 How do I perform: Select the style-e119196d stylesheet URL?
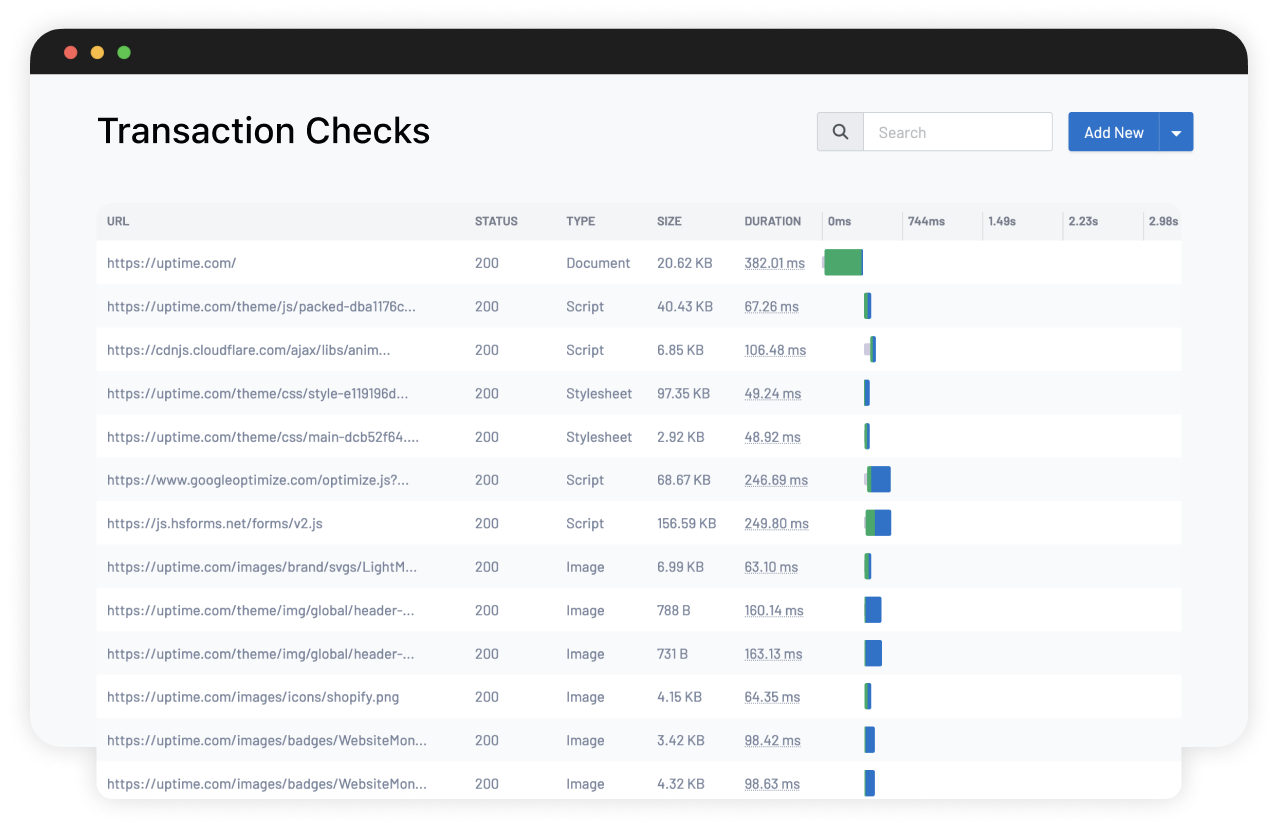(257, 394)
